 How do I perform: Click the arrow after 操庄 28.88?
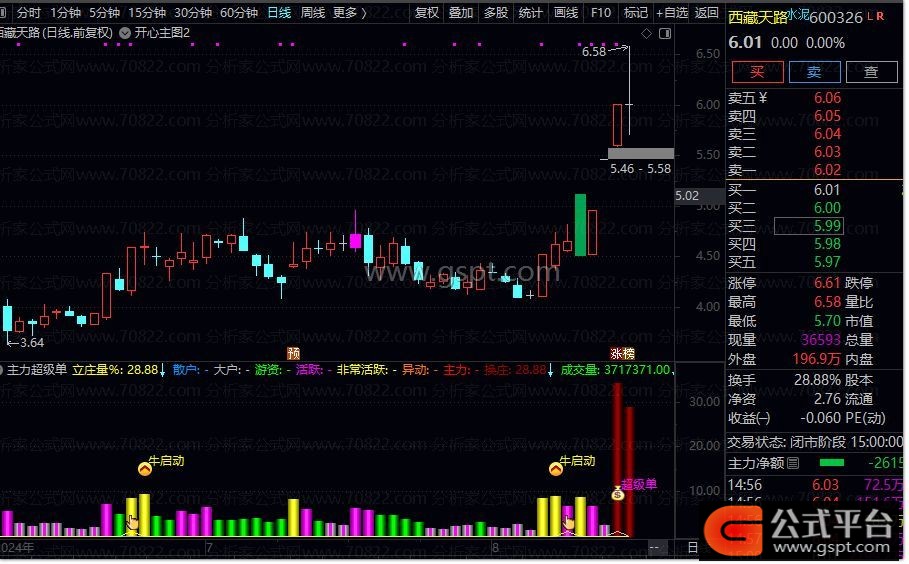click(x=550, y=370)
